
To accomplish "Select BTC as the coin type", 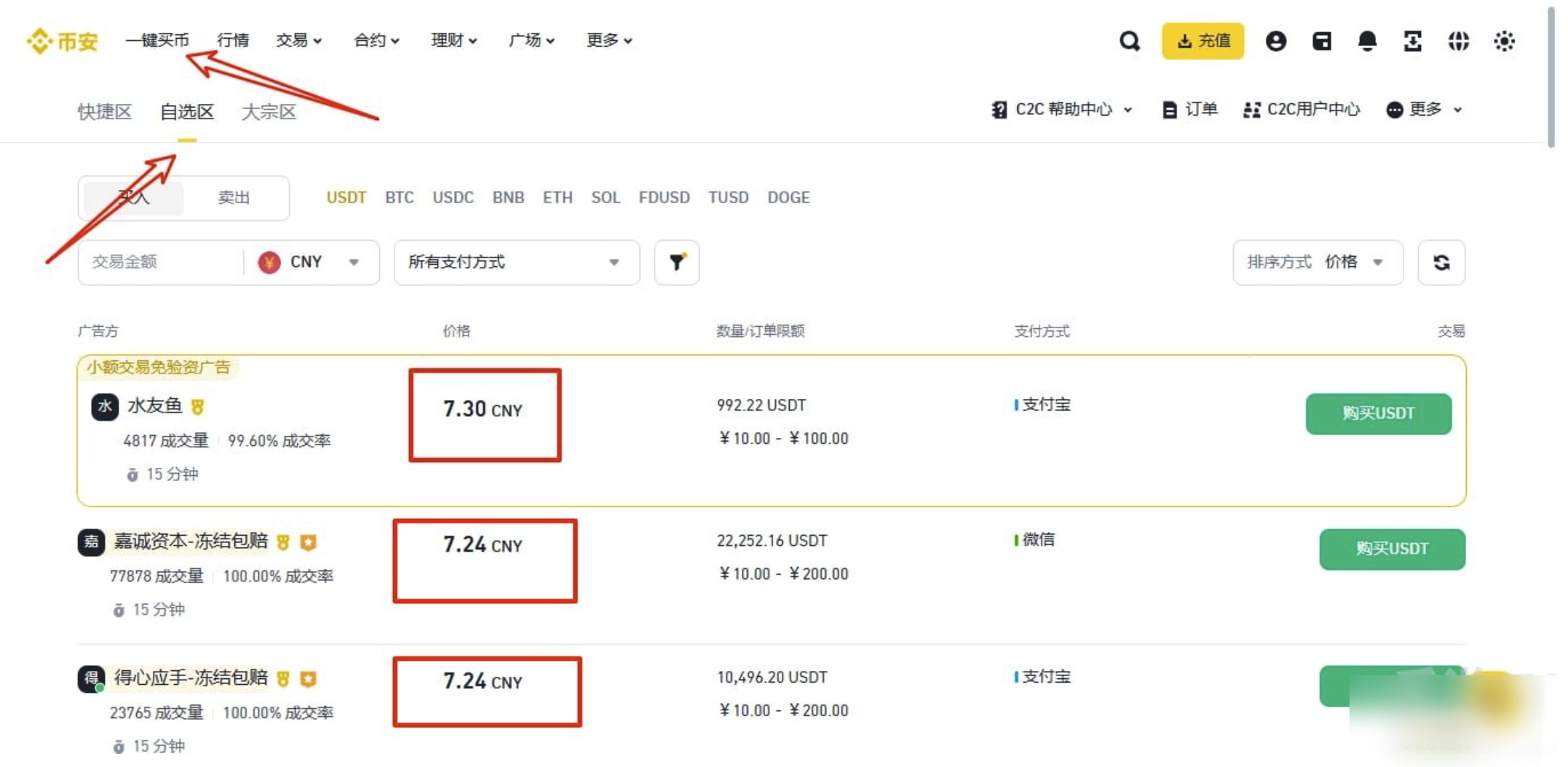I will (x=399, y=198).
